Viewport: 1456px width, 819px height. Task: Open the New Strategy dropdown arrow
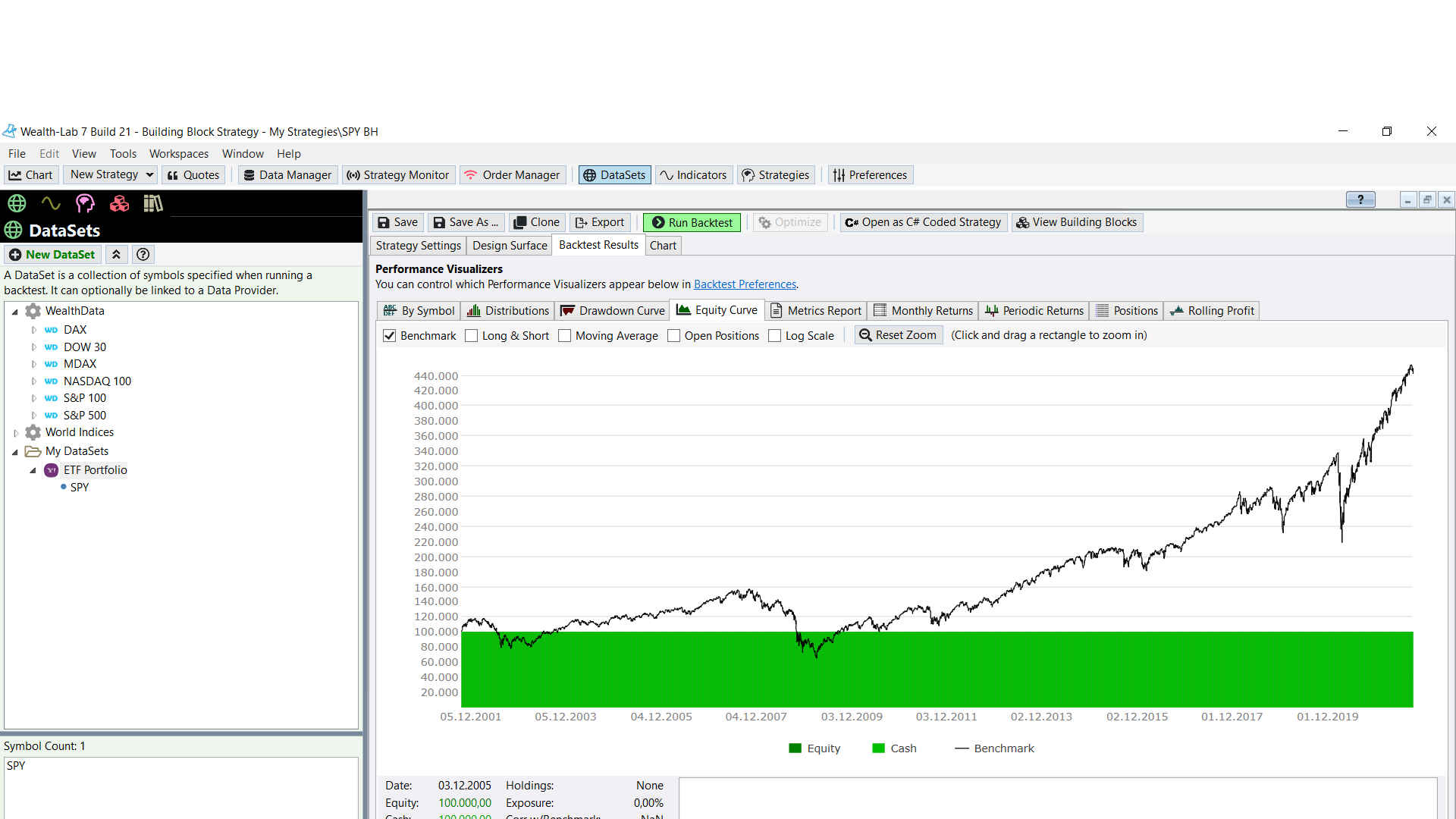149,175
